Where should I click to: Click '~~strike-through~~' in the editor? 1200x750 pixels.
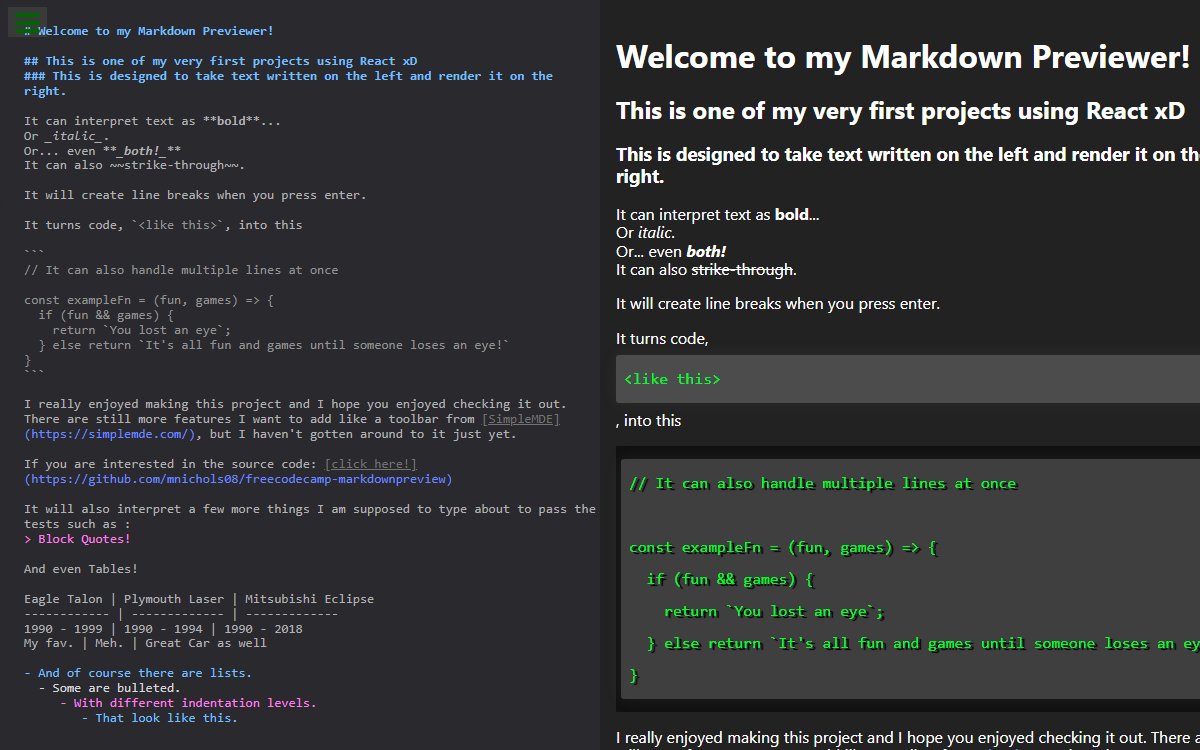coord(175,165)
